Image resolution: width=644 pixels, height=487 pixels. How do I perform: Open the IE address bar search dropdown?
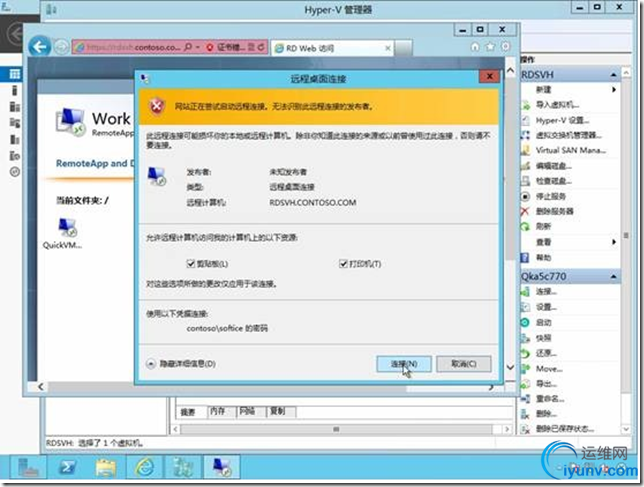(x=198, y=48)
